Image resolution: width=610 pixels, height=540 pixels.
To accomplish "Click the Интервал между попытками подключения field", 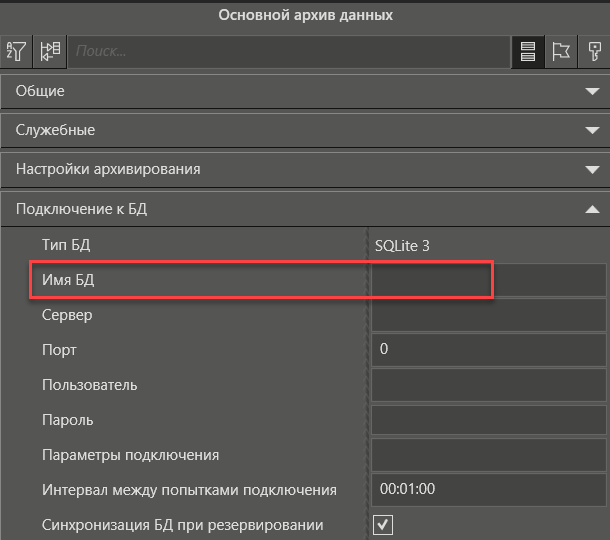I will pyautogui.click(x=489, y=489).
